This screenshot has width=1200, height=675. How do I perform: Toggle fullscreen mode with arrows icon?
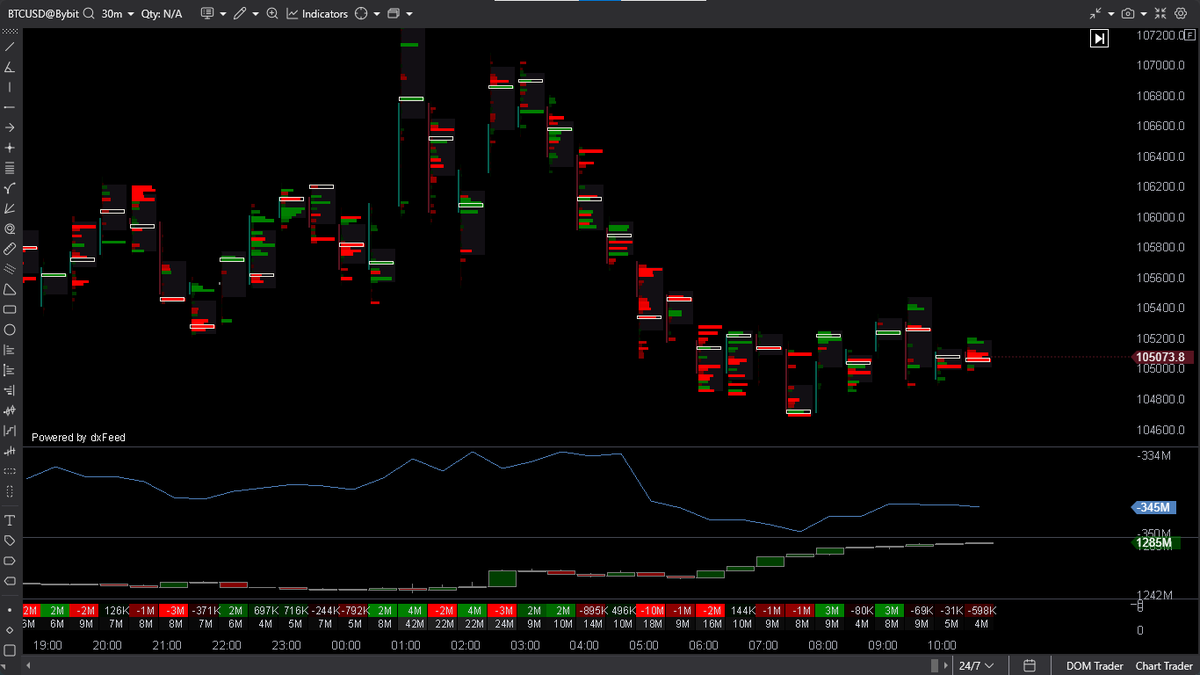click(x=1160, y=13)
